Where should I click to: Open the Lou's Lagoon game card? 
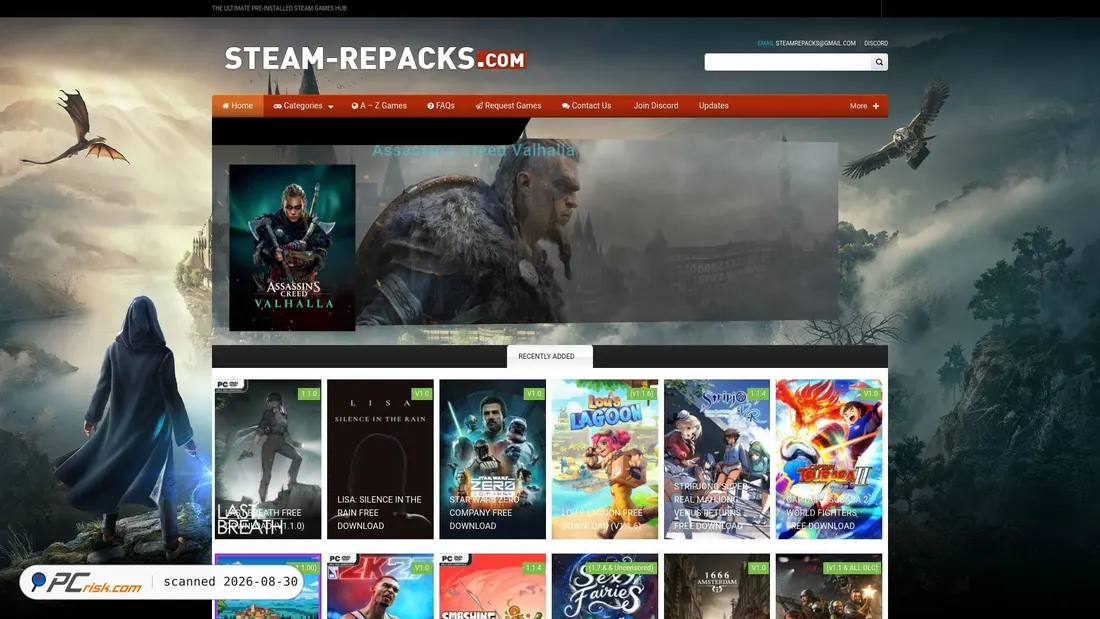coord(605,459)
